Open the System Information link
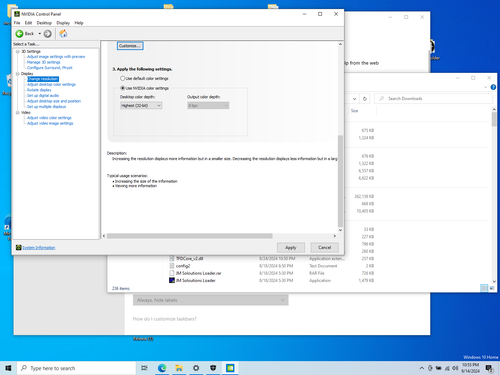The width and height of the screenshot is (500, 375). pos(39,248)
